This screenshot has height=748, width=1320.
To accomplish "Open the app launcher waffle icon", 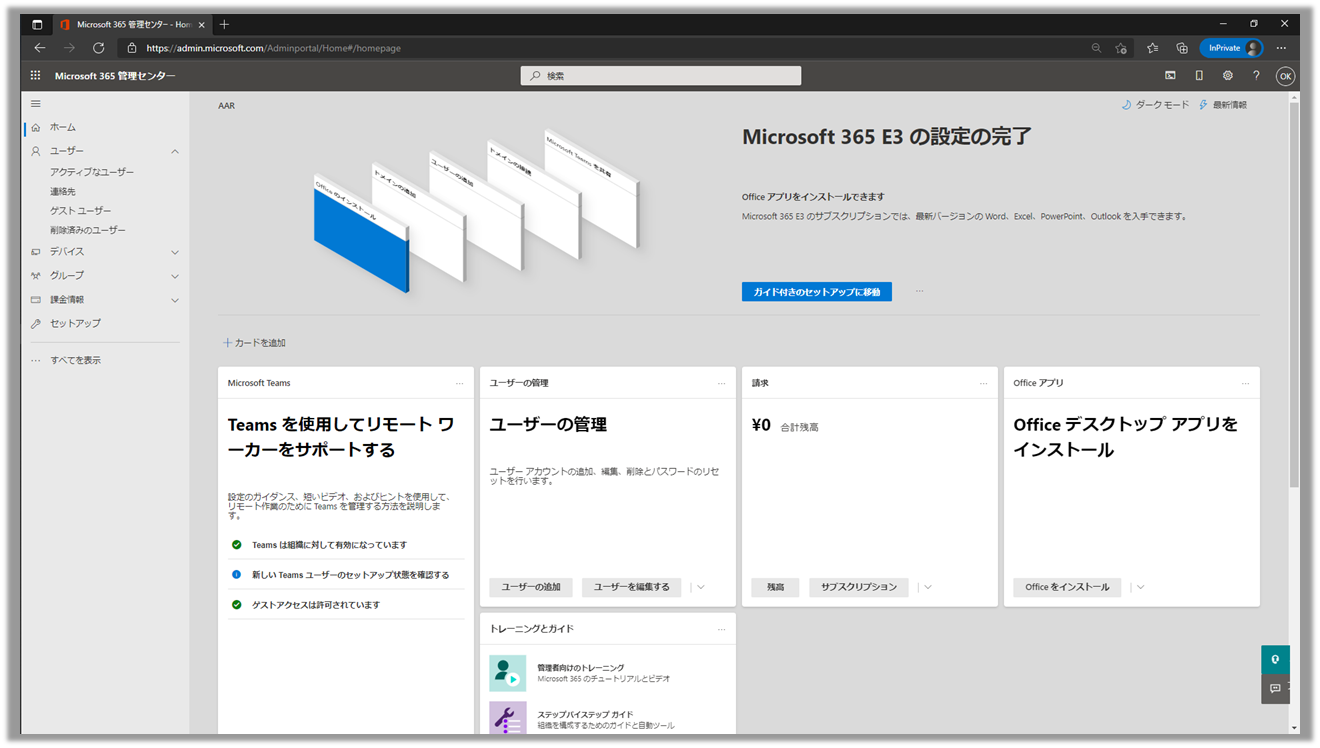I will [35, 75].
